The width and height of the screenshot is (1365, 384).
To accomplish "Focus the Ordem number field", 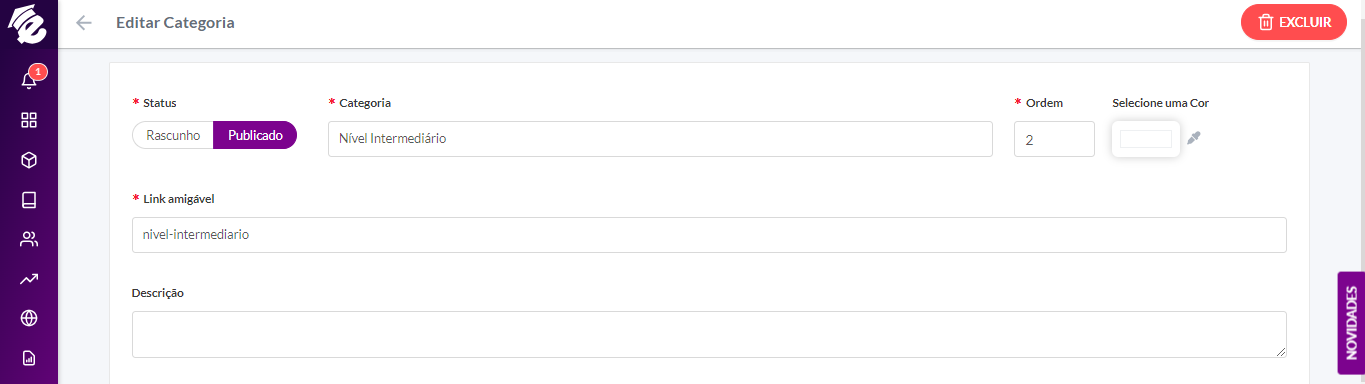I will tap(1054, 139).
